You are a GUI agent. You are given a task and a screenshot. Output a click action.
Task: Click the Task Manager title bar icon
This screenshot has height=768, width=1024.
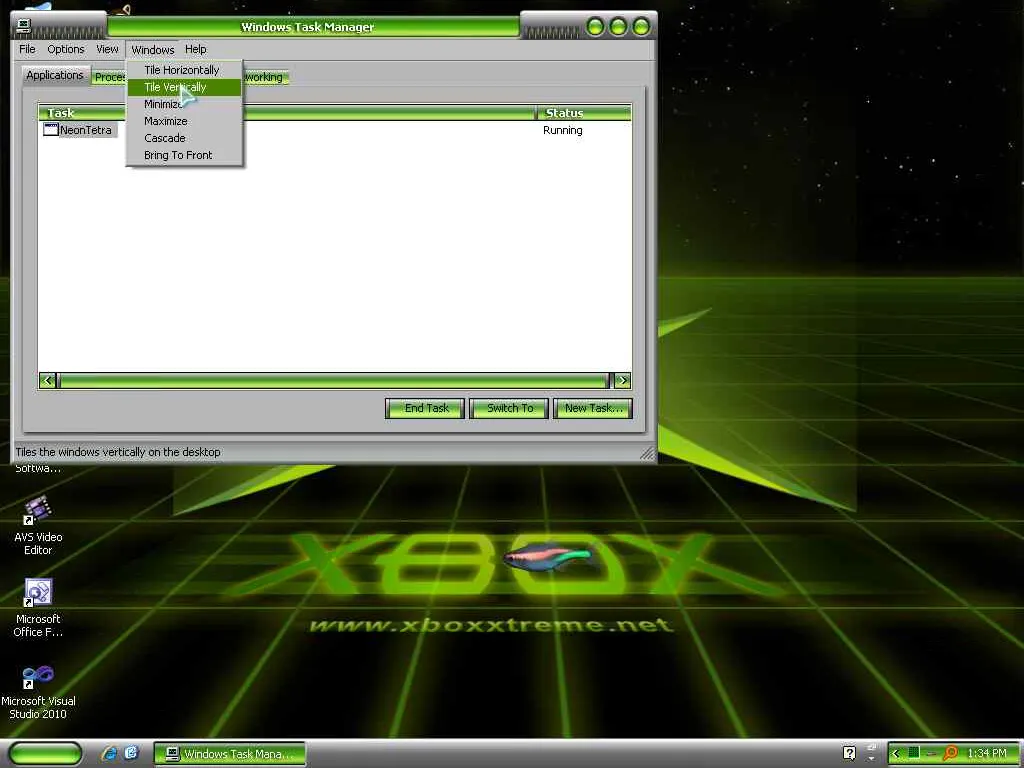click(24, 25)
